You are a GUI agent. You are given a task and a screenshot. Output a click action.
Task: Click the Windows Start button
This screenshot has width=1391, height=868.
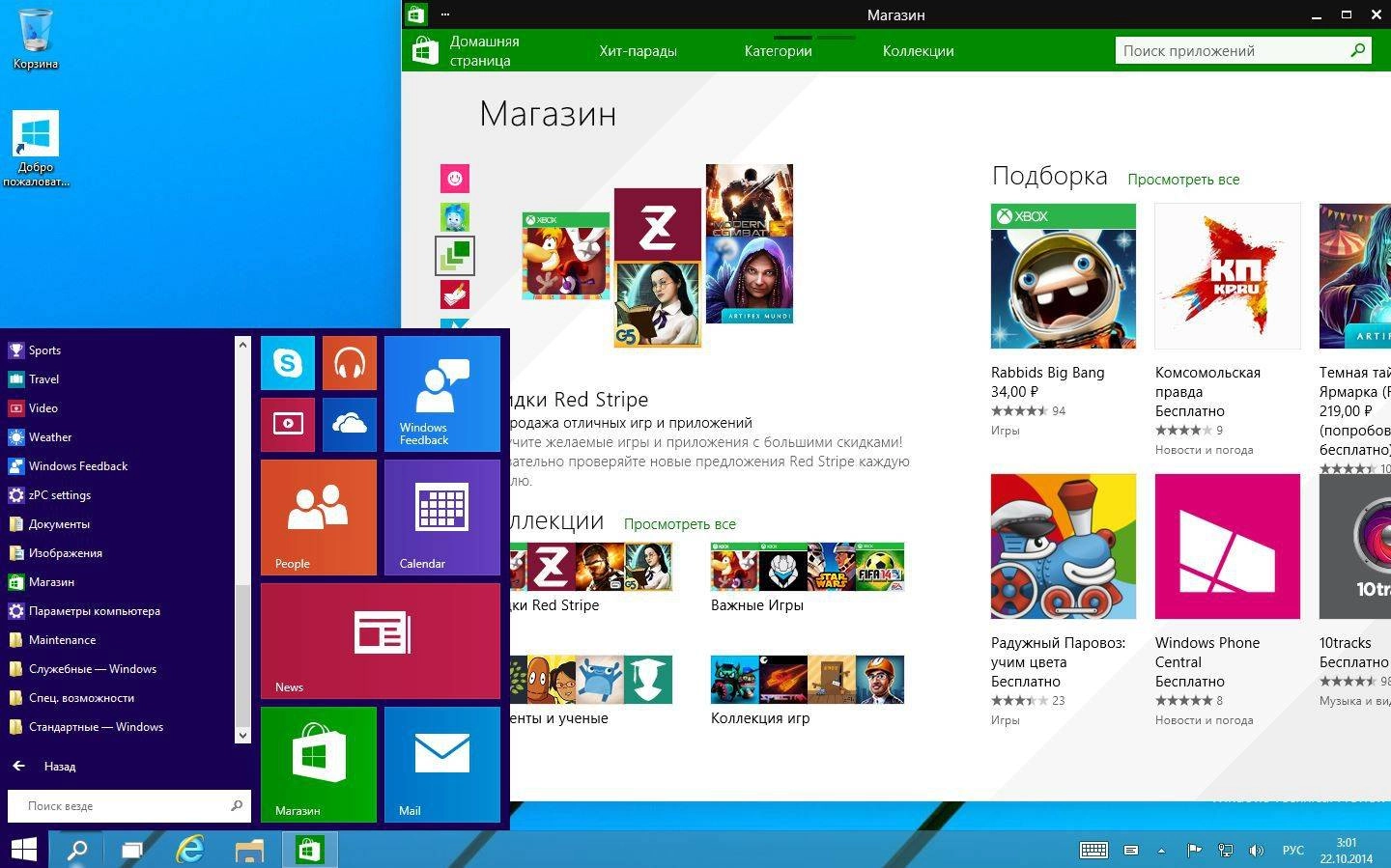[23, 850]
